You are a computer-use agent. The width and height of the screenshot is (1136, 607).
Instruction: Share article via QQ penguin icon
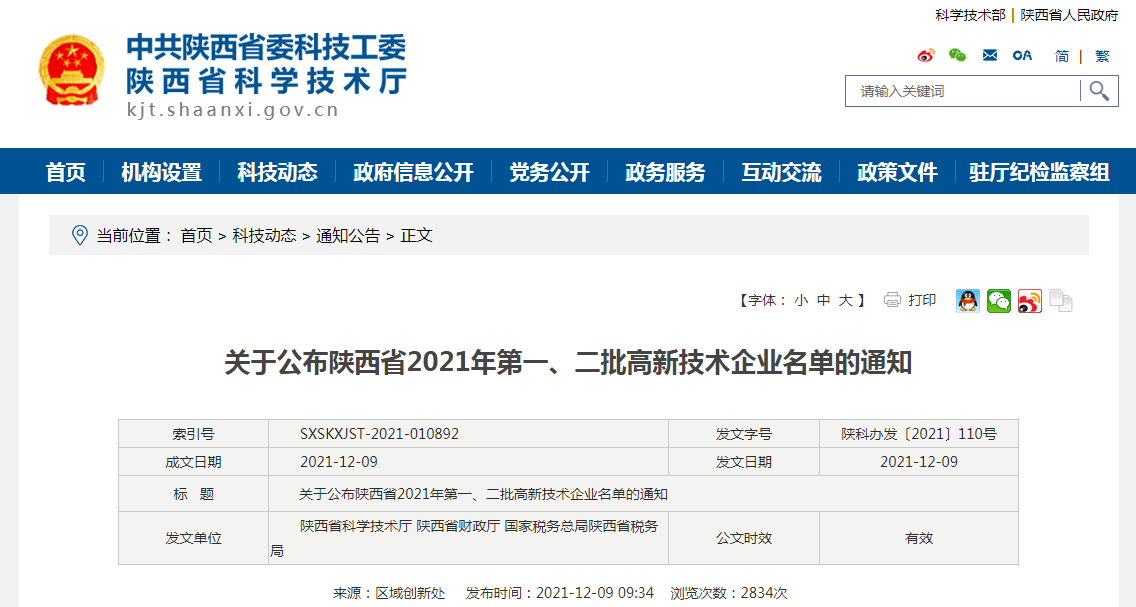[968, 301]
